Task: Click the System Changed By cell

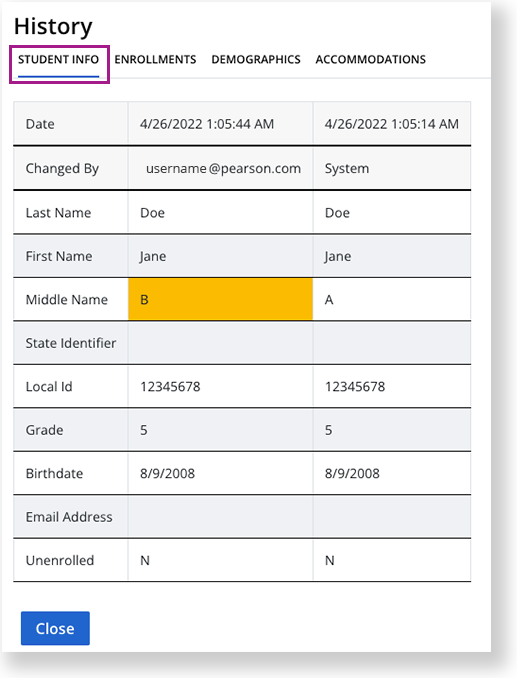Action: pyautogui.click(x=392, y=168)
